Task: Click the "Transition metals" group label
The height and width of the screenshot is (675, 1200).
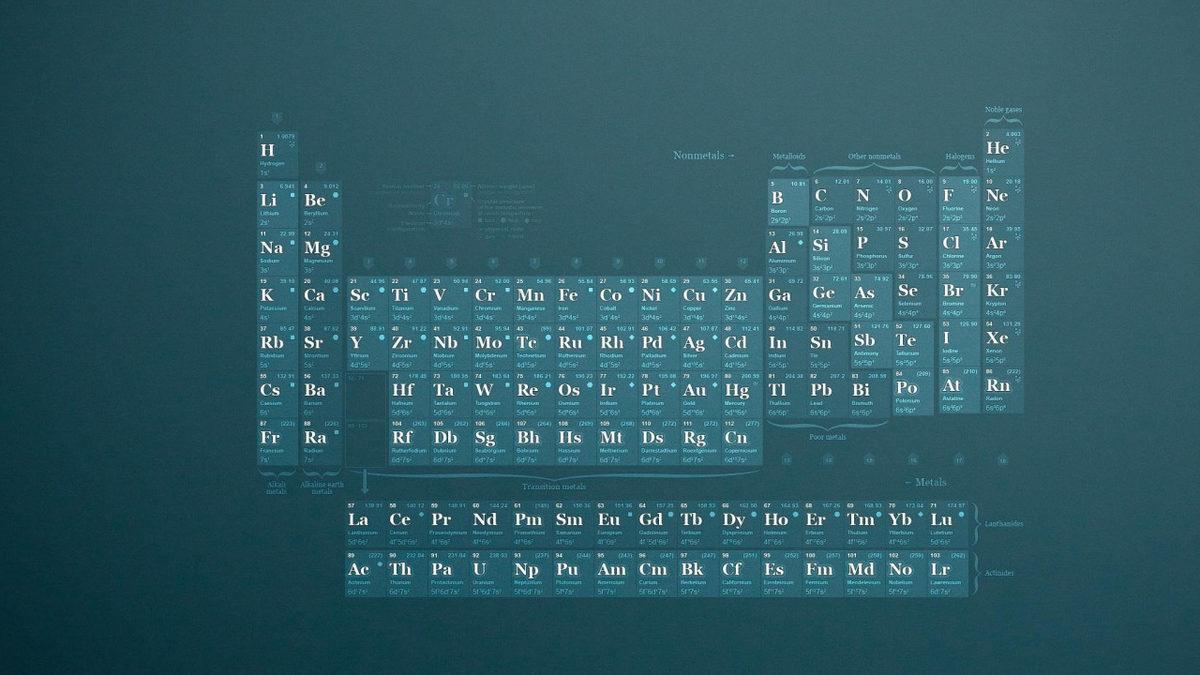Action: 553,486
